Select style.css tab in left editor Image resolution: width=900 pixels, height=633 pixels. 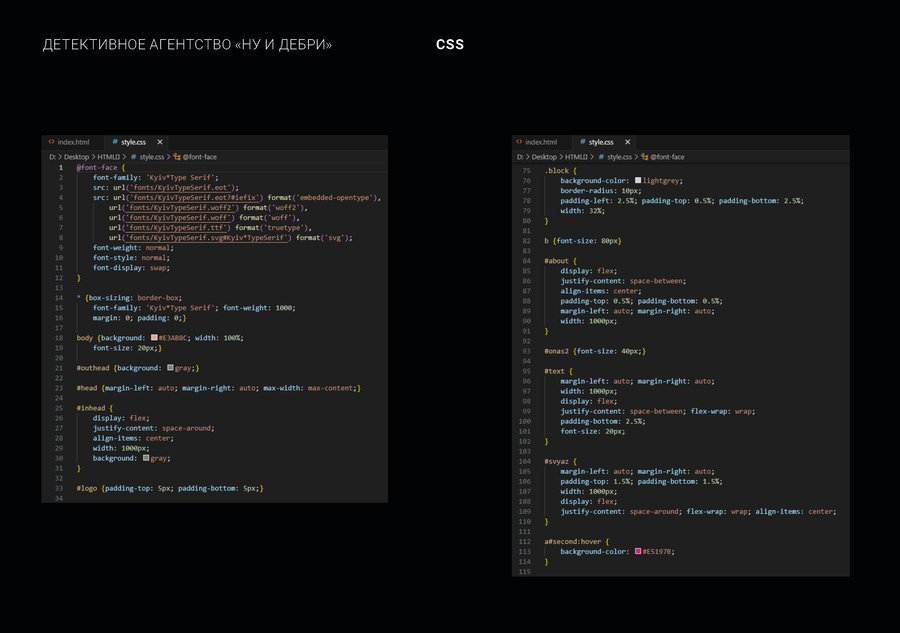(x=133, y=142)
